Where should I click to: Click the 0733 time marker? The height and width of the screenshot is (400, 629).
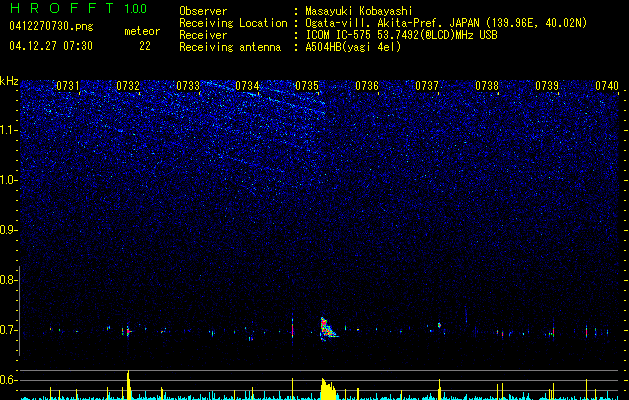point(188,86)
